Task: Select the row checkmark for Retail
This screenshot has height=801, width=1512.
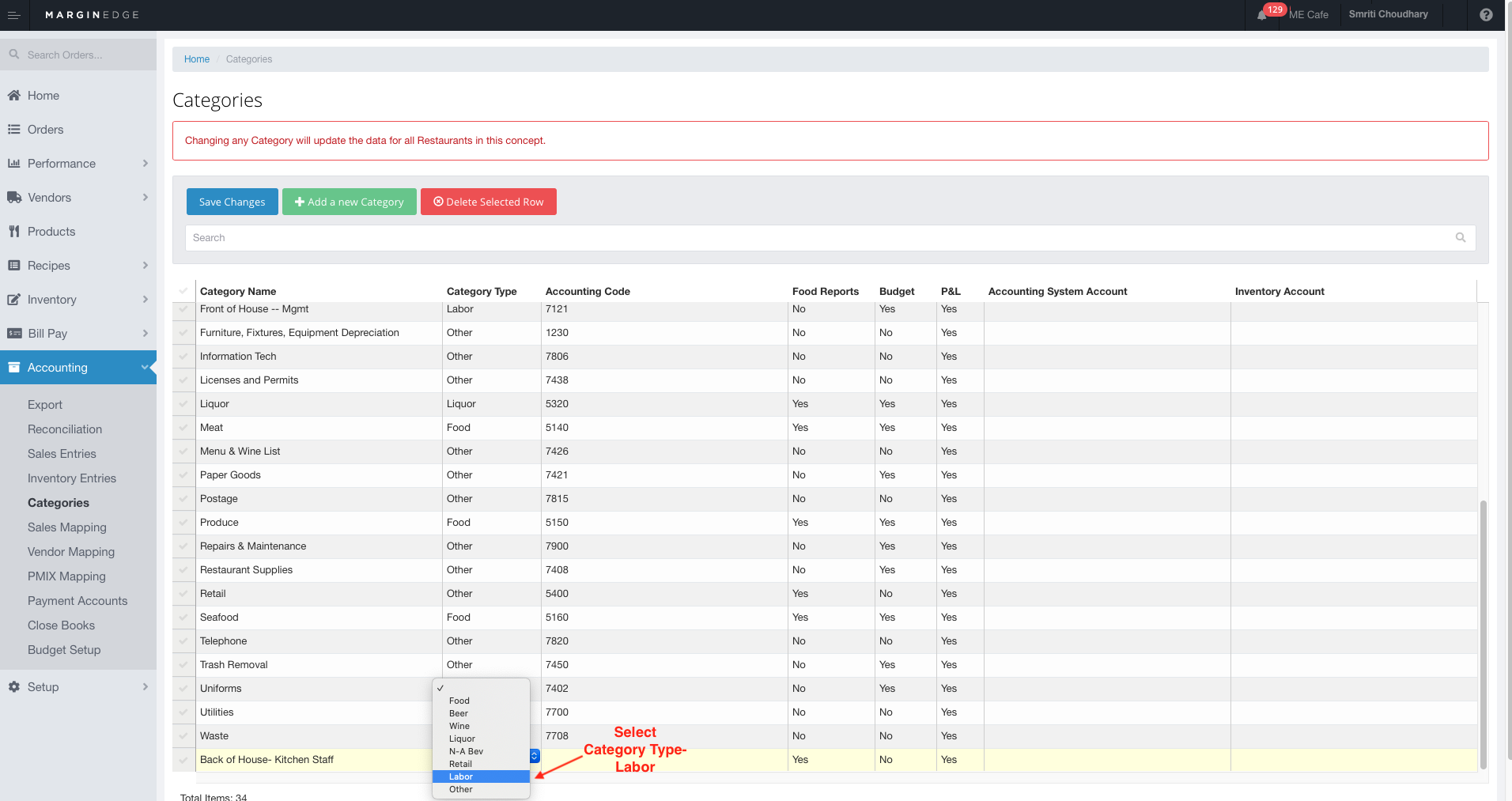Action: (x=183, y=594)
